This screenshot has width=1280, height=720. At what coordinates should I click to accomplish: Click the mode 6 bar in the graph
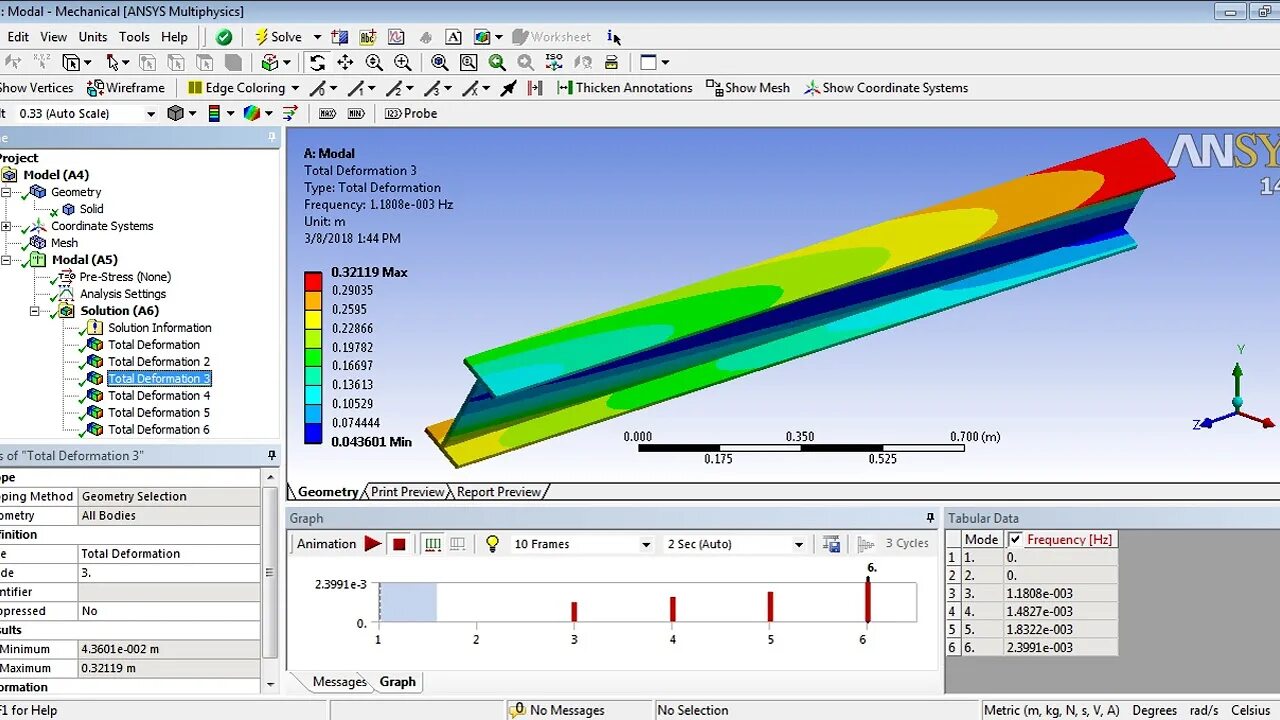(x=868, y=600)
